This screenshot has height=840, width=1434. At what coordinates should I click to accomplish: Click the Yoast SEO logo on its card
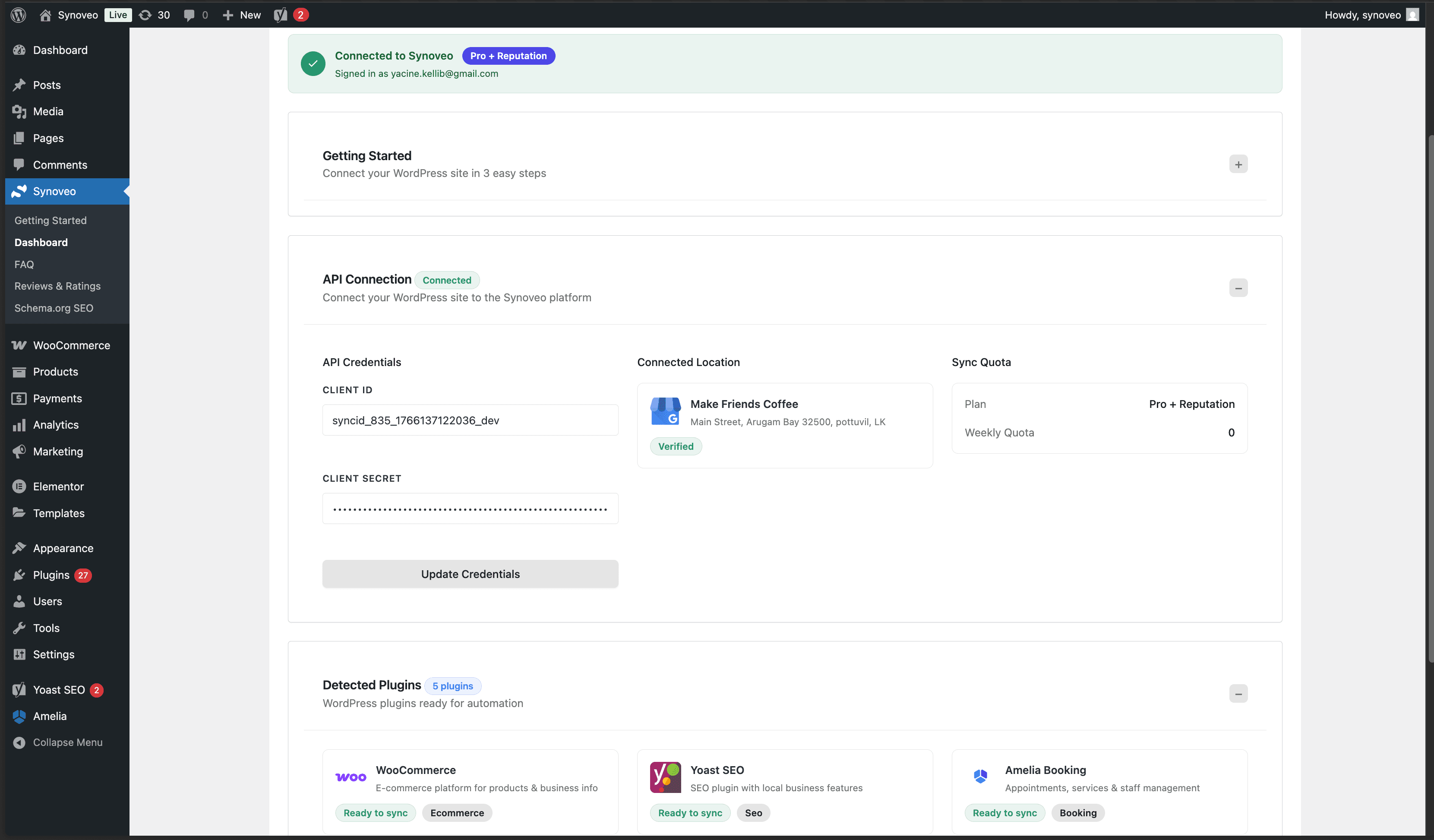pyautogui.click(x=665, y=776)
